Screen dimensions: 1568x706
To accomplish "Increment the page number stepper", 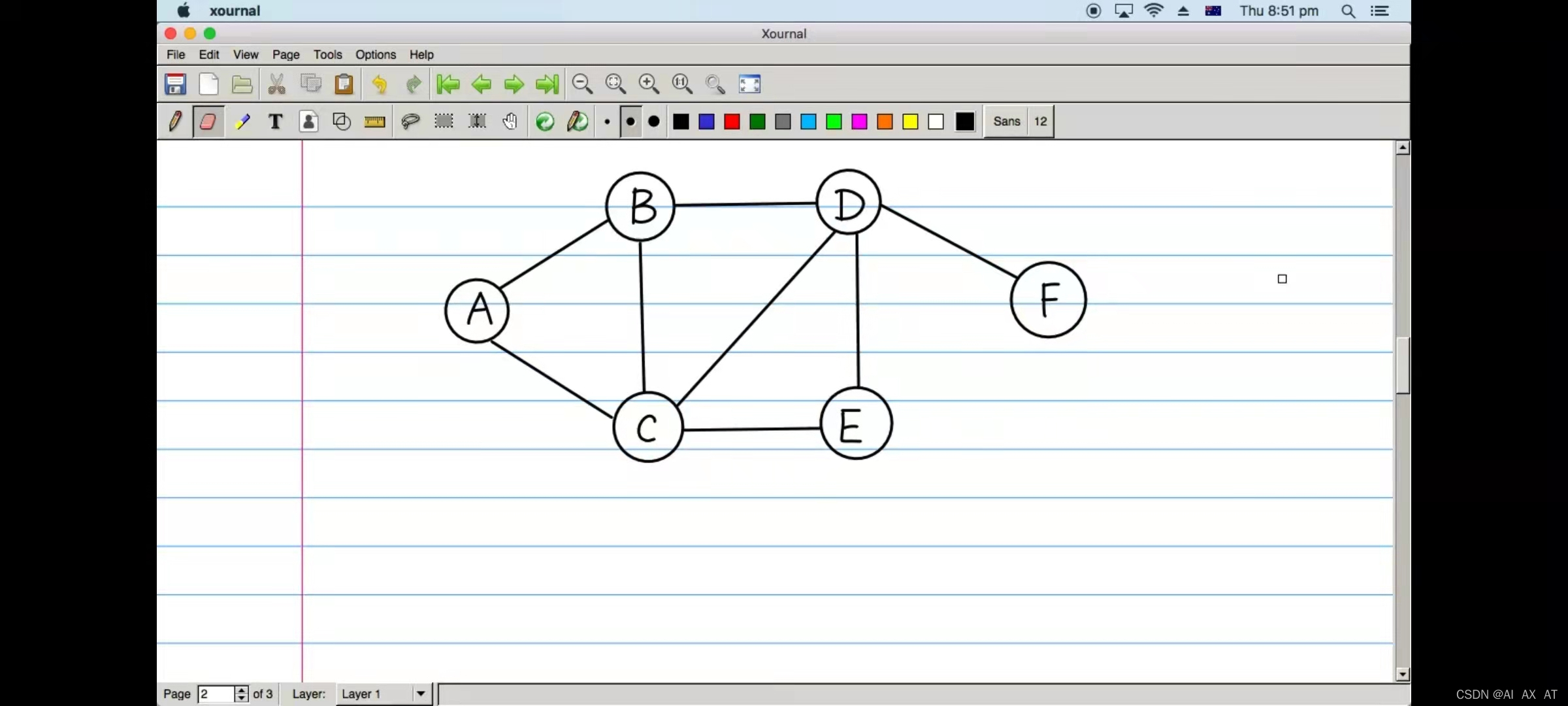I will click(x=242, y=690).
